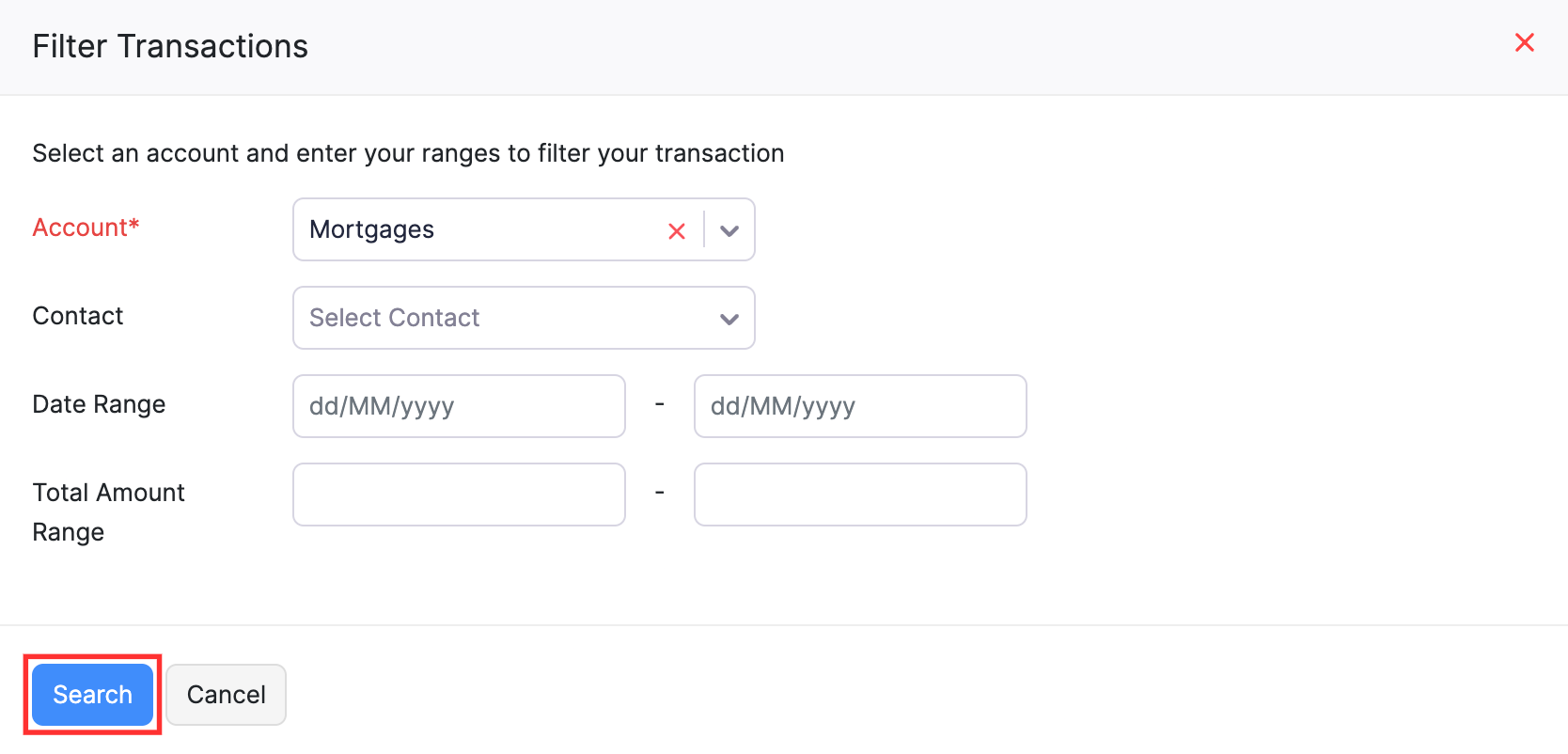The height and width of the screenshot is (754, 1568).
Task: Click the start date dd/MM/yyyy field
Action: tap(459, 405)
